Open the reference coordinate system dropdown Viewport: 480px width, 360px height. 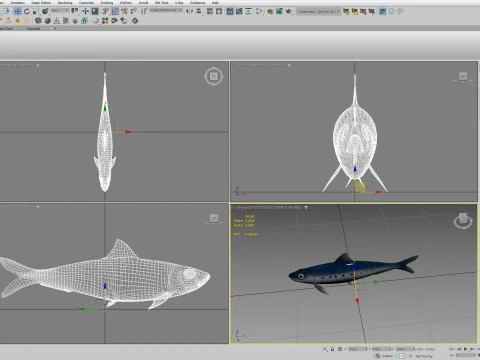tap(60, 10)
